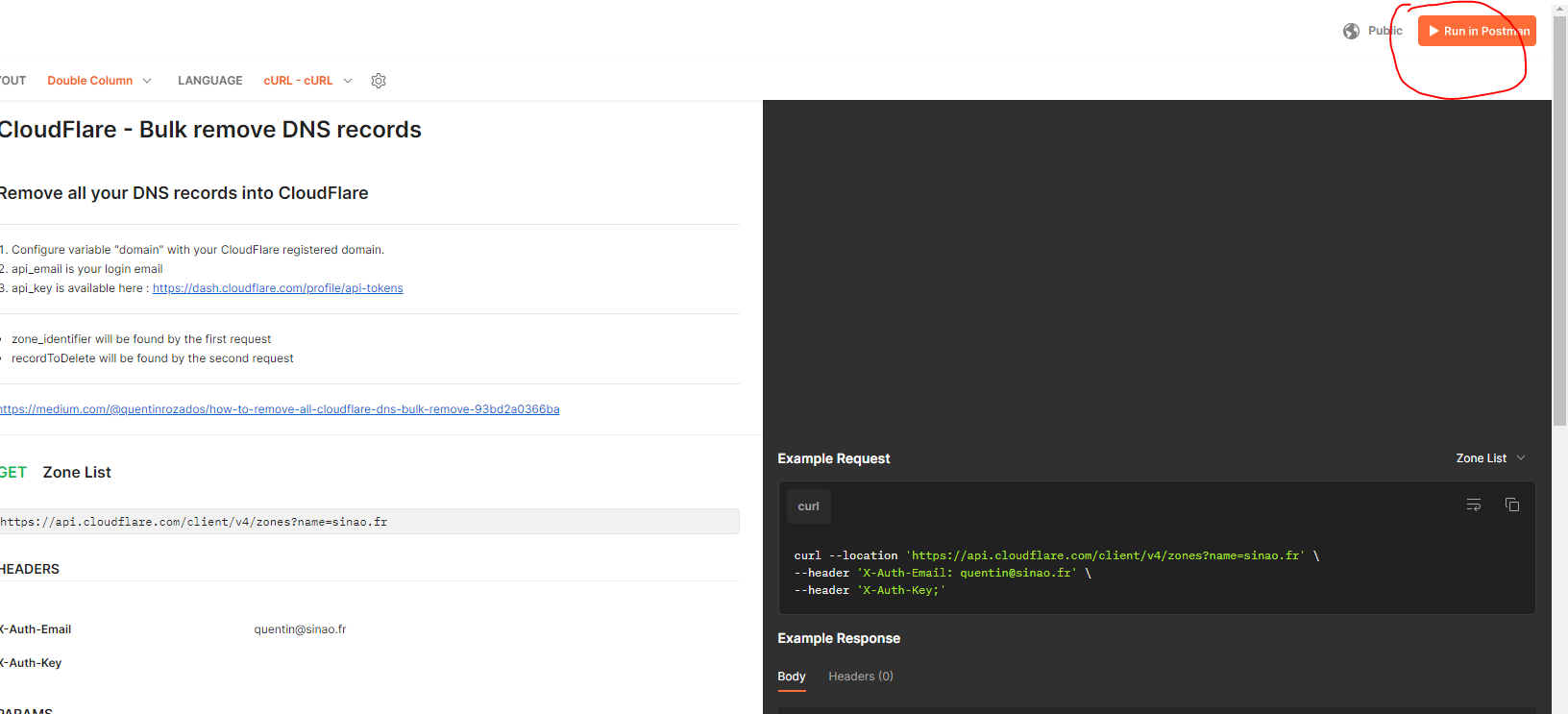Toggle word wrap in the code snippet

tap(1473, 505)
